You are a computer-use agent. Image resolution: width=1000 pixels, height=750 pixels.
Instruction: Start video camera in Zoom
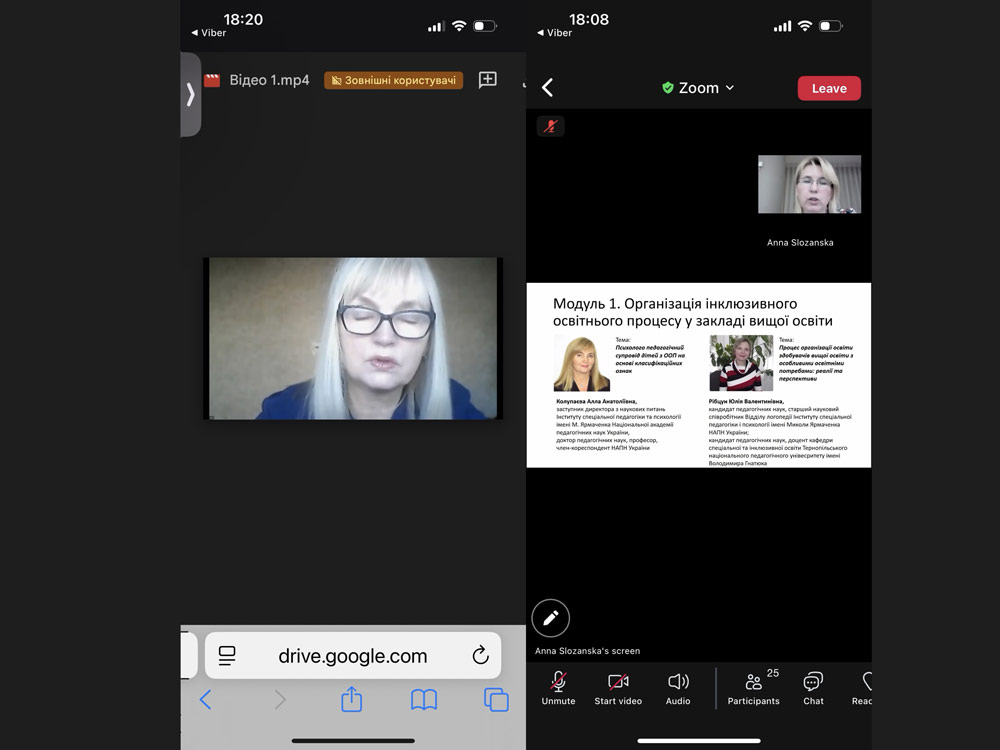618,687
